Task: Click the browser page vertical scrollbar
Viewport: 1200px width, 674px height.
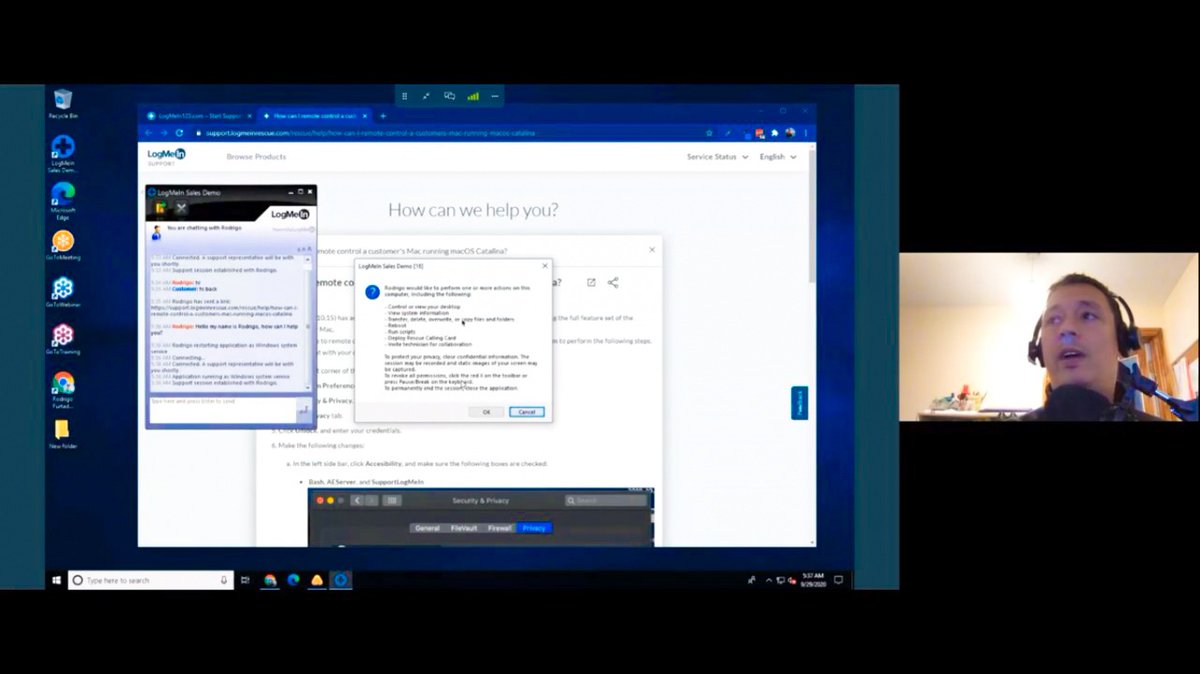Action: click(812, 215)
